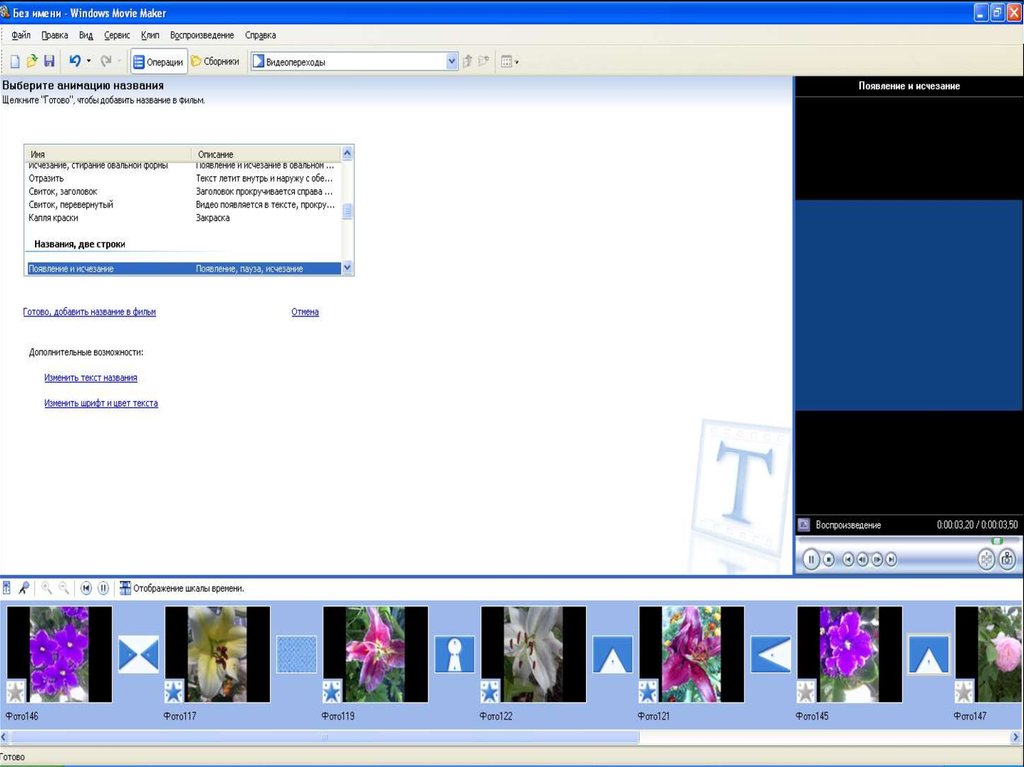Toggle the Сборники collections pane button

tap(215, 62)
